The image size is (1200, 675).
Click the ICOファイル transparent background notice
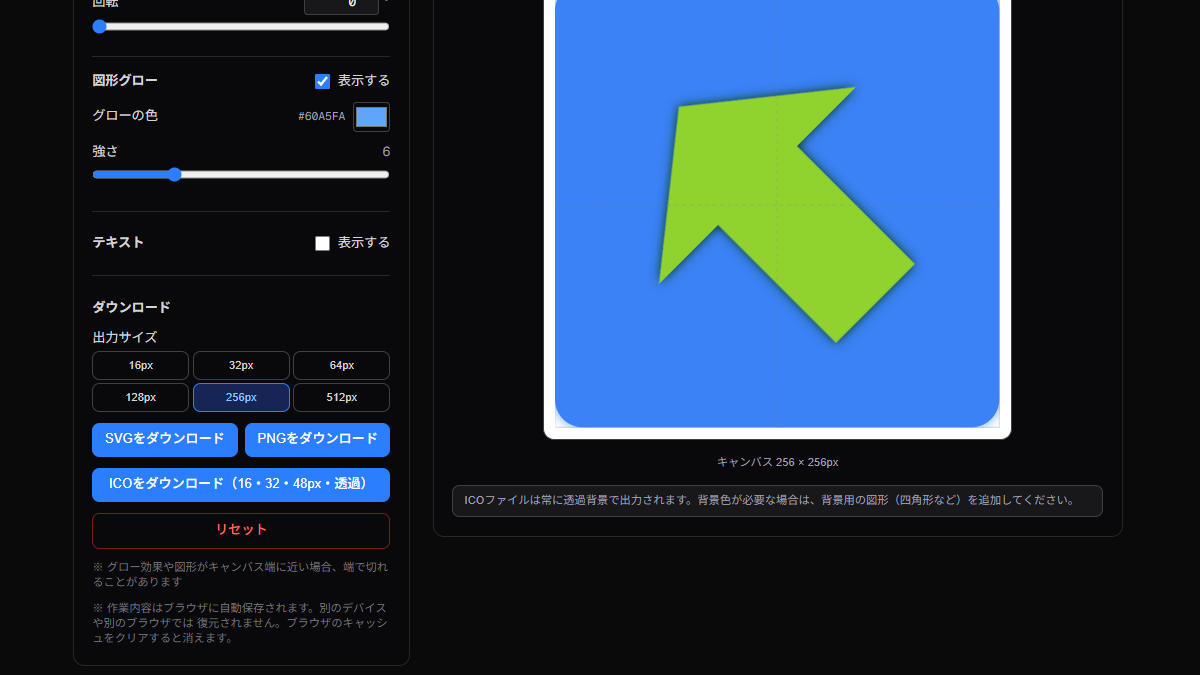coord(777,501)
